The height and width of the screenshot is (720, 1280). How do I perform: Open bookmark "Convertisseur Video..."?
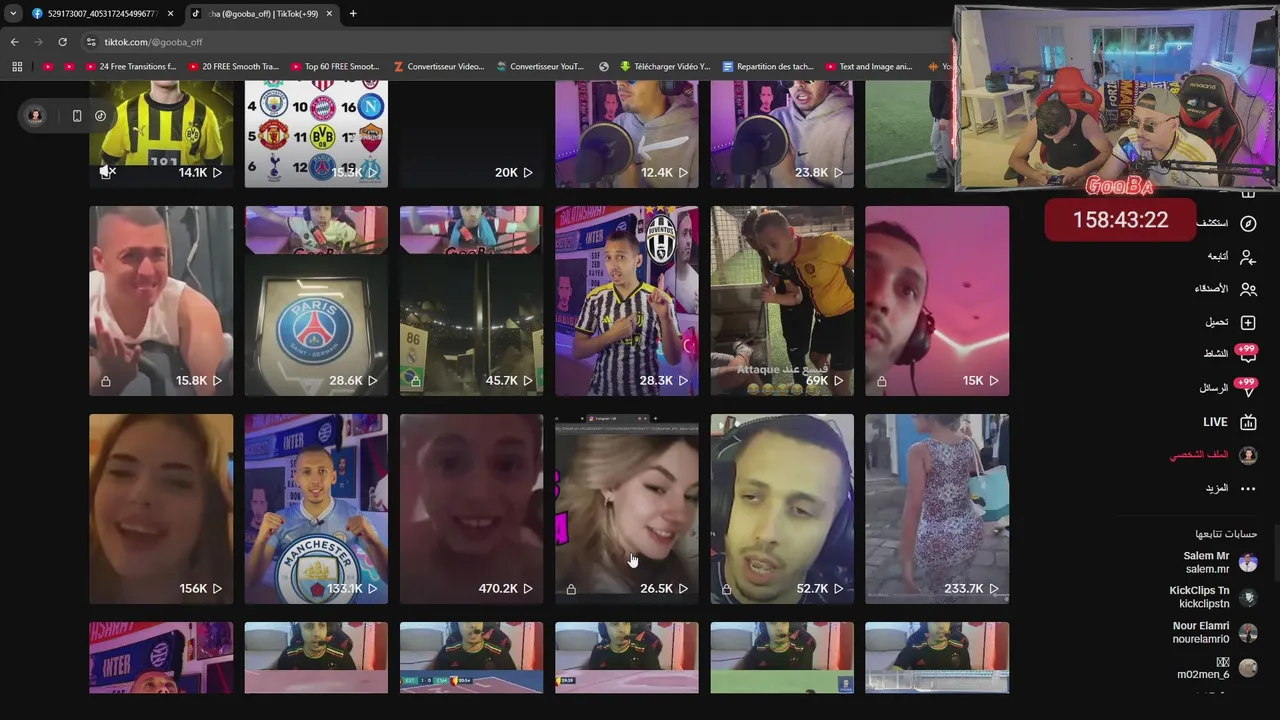click(439, 67)
